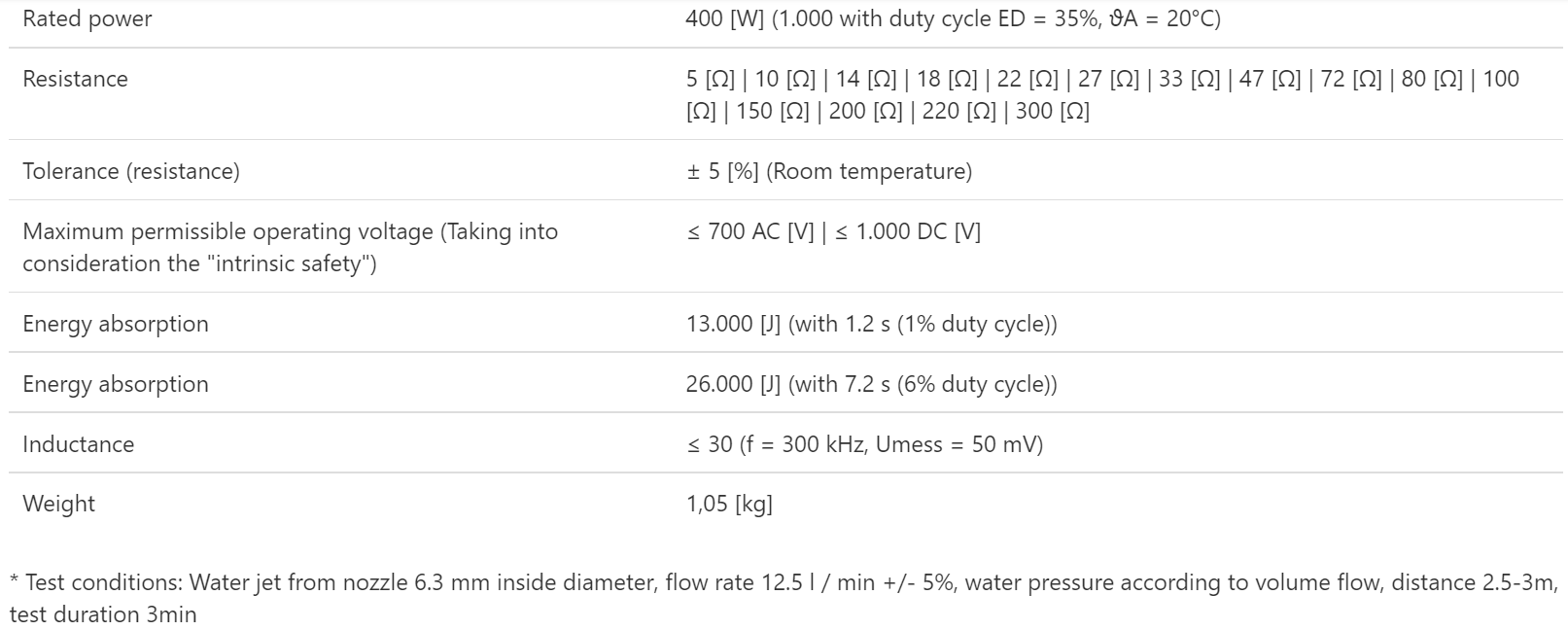Viewport: 1568px width, 630px height.
Task: Click the Tolerance (resistance) label
Action: 131,171
